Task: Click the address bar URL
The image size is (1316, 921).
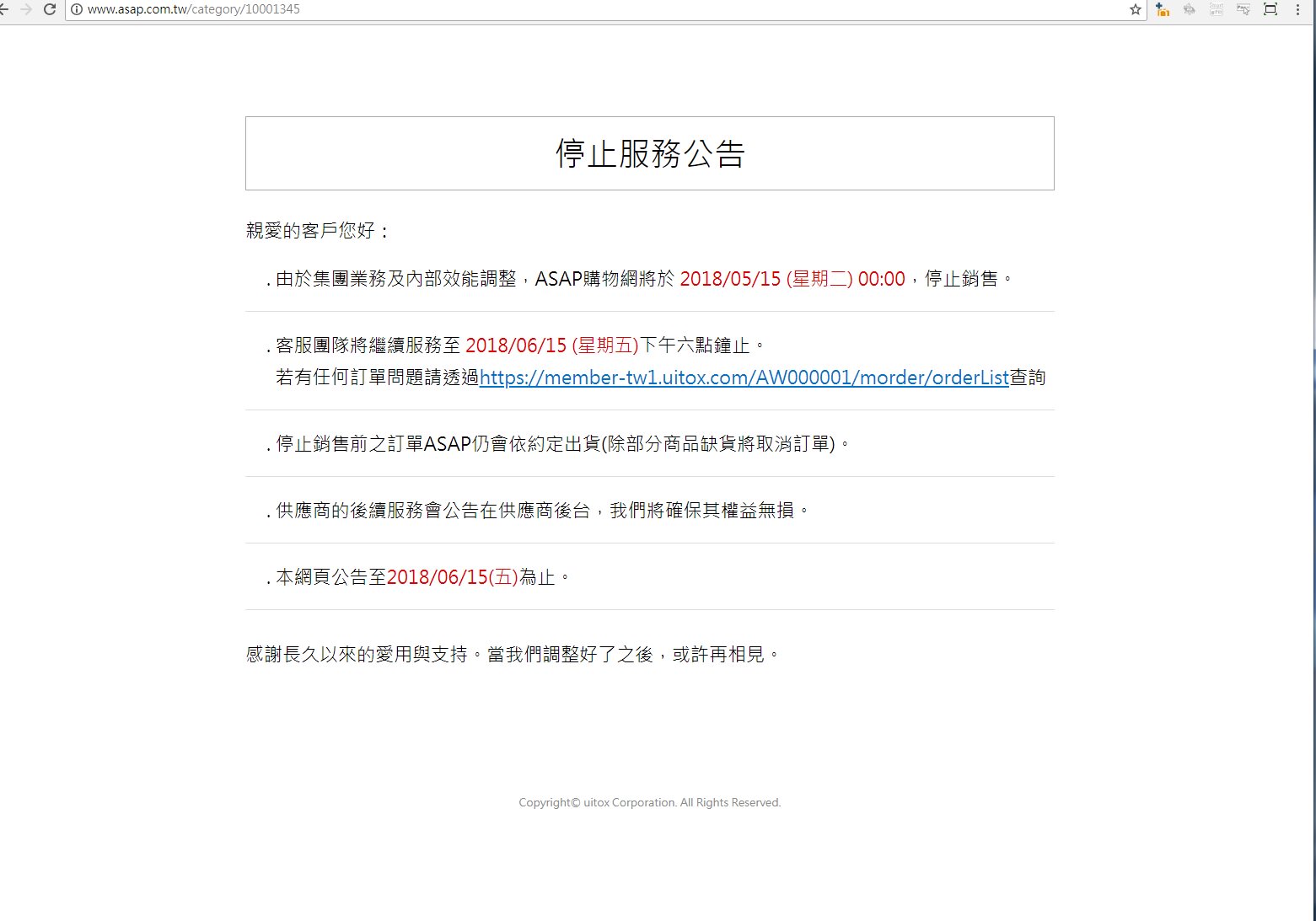Action: (194, 9)
